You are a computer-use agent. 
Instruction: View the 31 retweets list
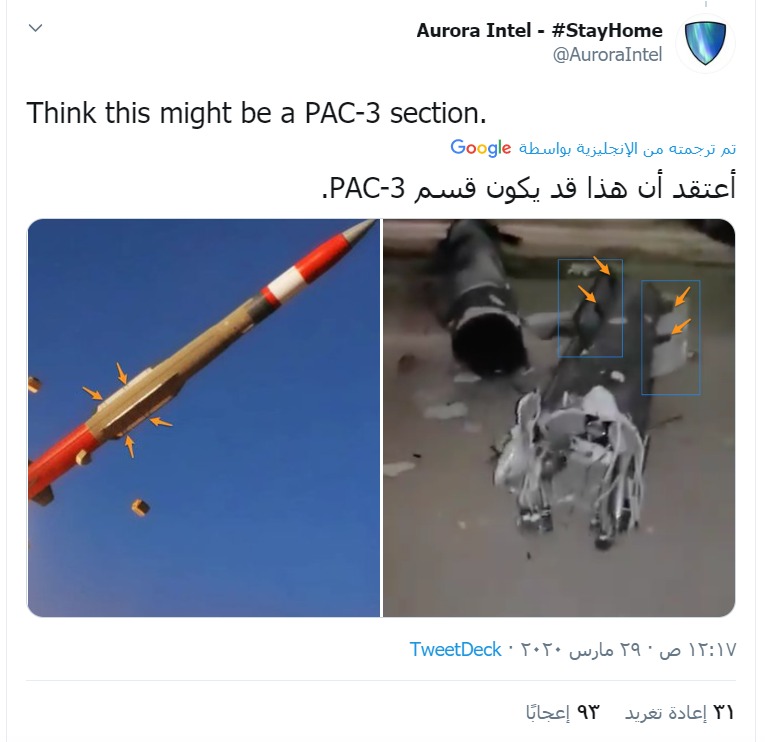click(x=680, y=713)
